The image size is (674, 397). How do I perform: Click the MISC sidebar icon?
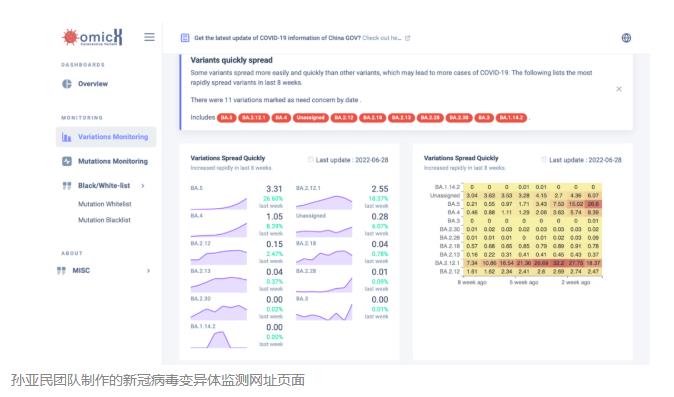tap(61, 270)
